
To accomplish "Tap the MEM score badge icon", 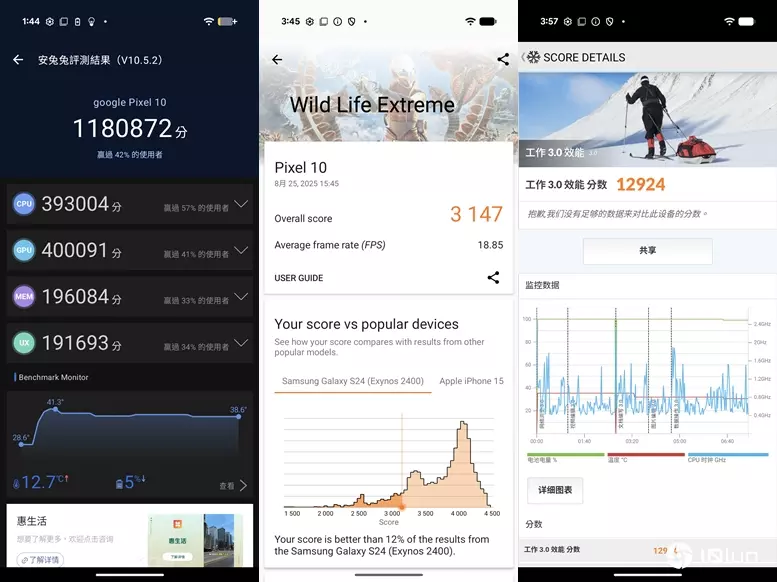I will [24, 296].
